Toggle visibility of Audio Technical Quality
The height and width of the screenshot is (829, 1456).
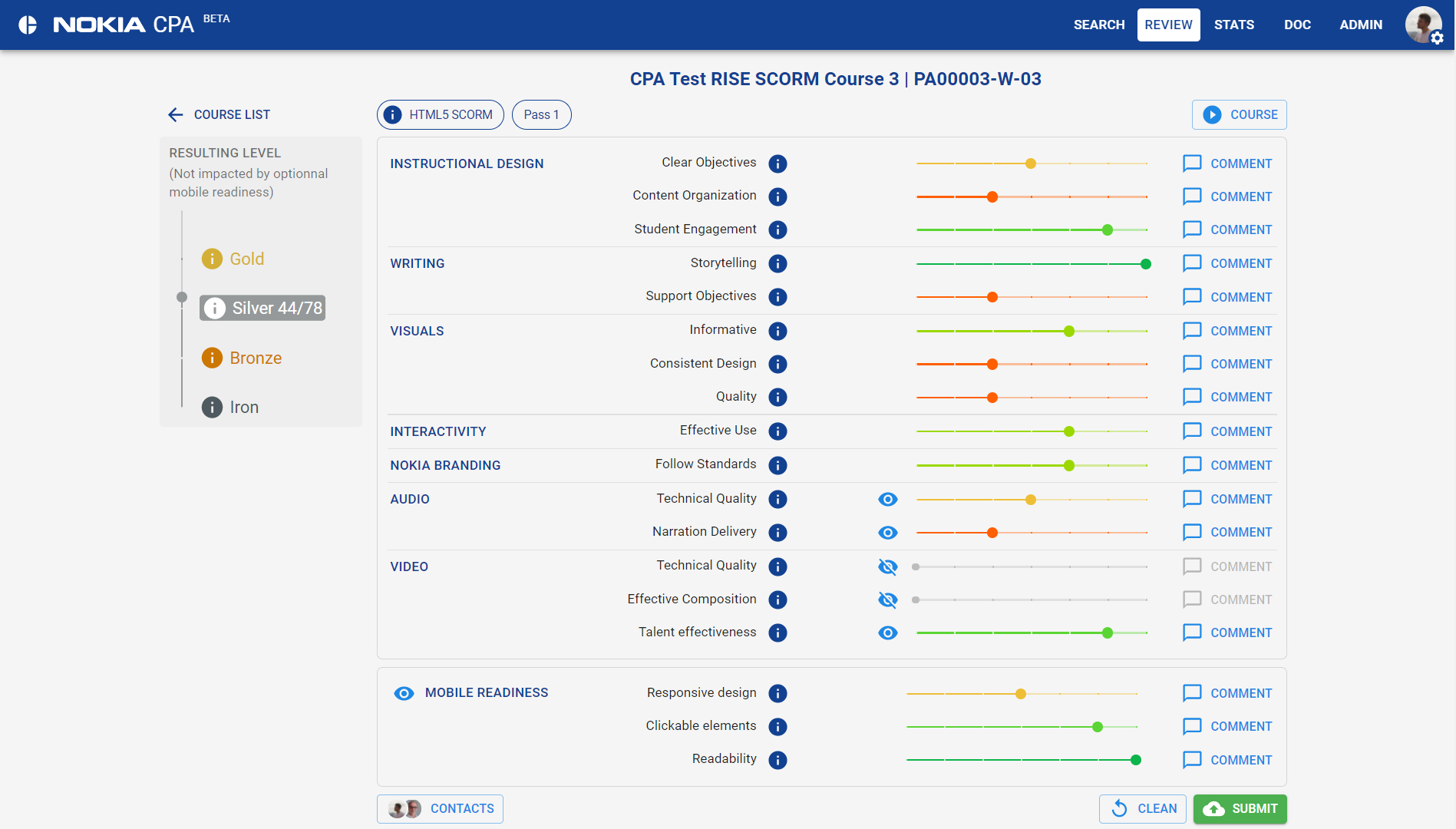coord(888,499)
